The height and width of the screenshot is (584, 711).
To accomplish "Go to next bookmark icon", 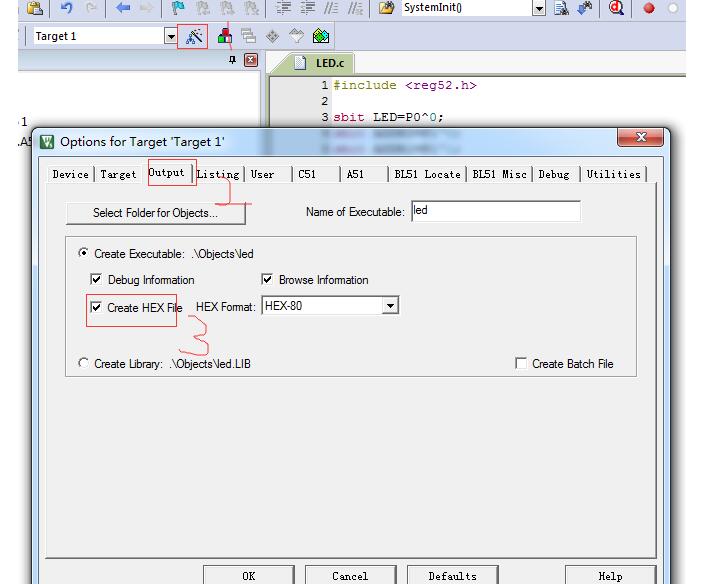I will click(227, 8).
